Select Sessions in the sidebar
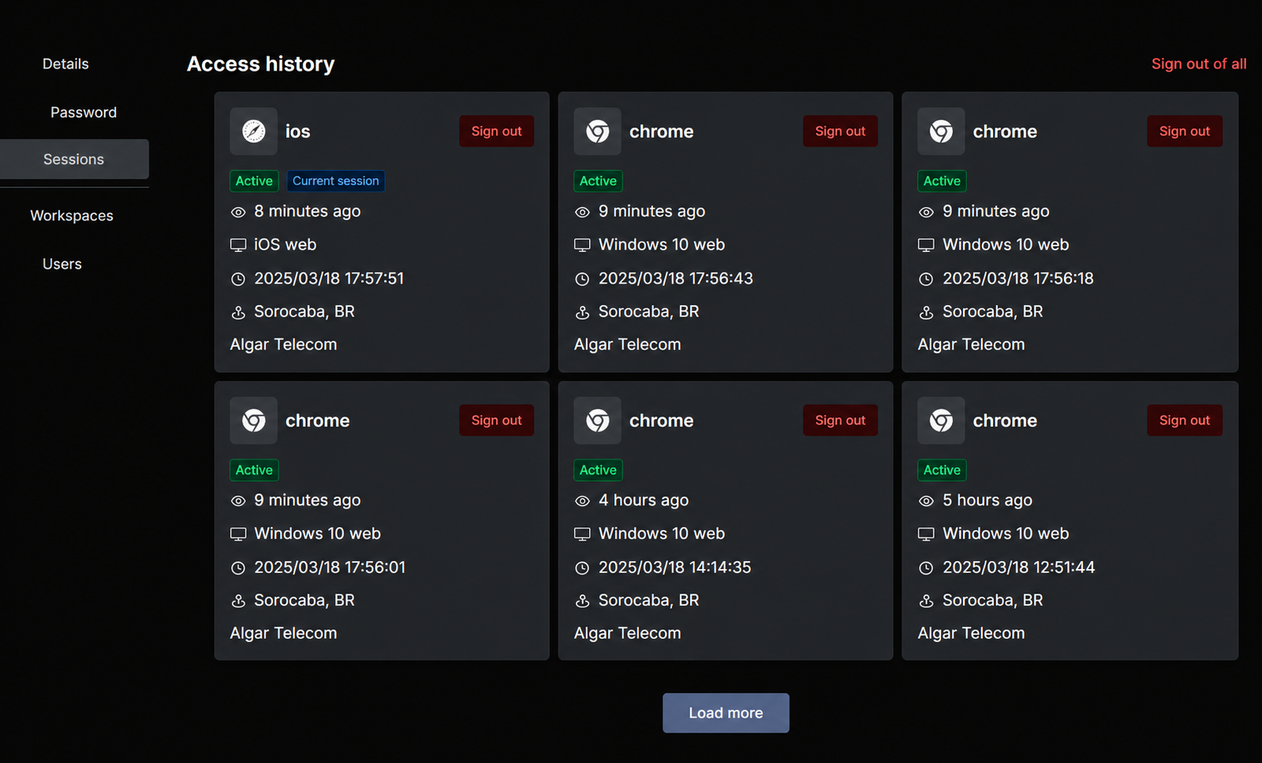1262x763 pixels. pyautogui.click(x=74, y=159)
